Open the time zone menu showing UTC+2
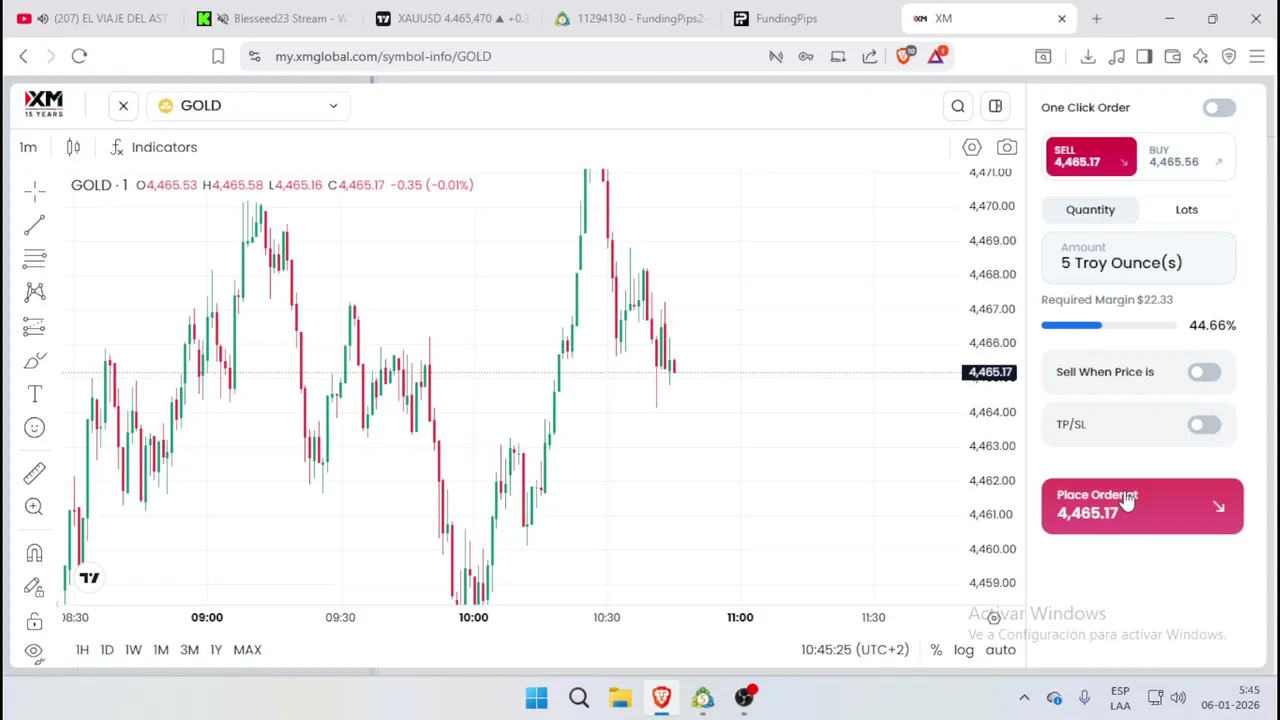 tap(855, 650)
